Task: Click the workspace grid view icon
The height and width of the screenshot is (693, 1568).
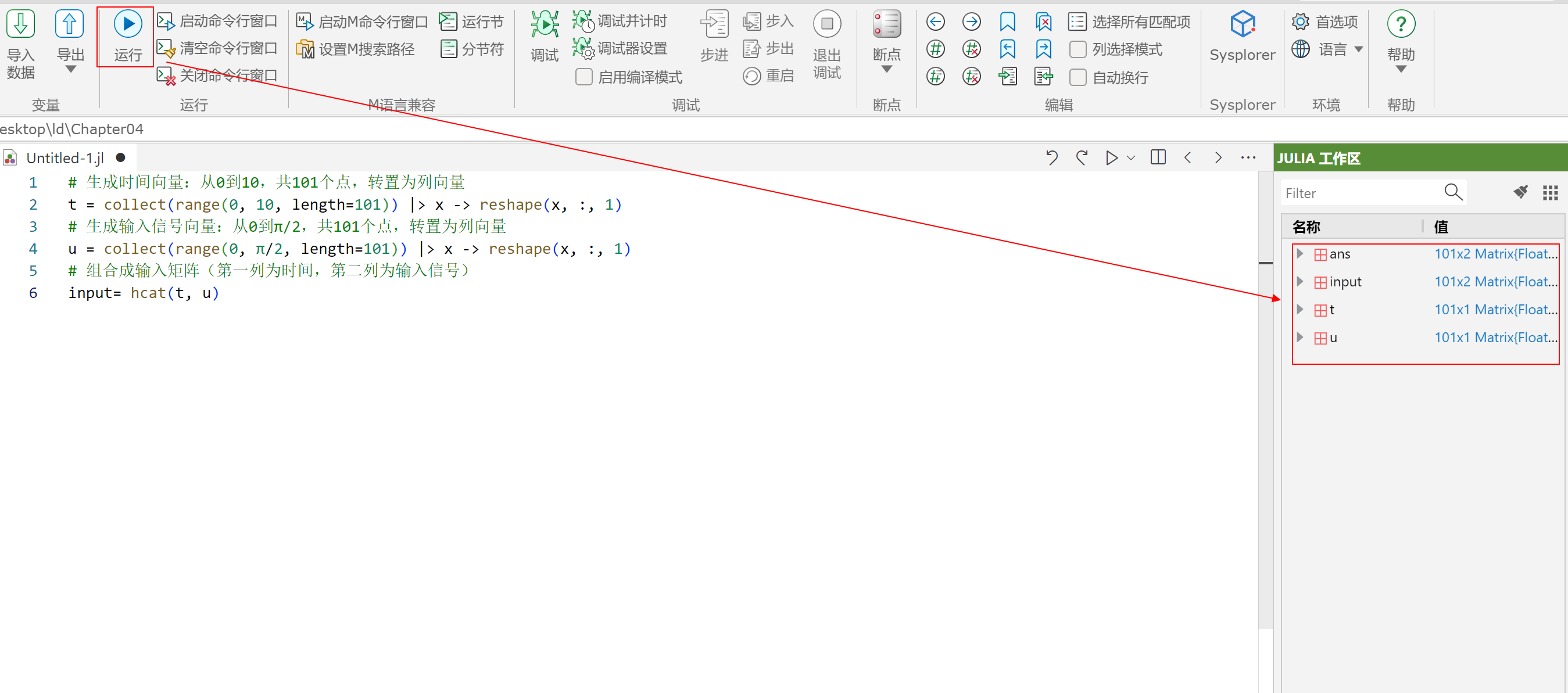Action: point(1550,193)
